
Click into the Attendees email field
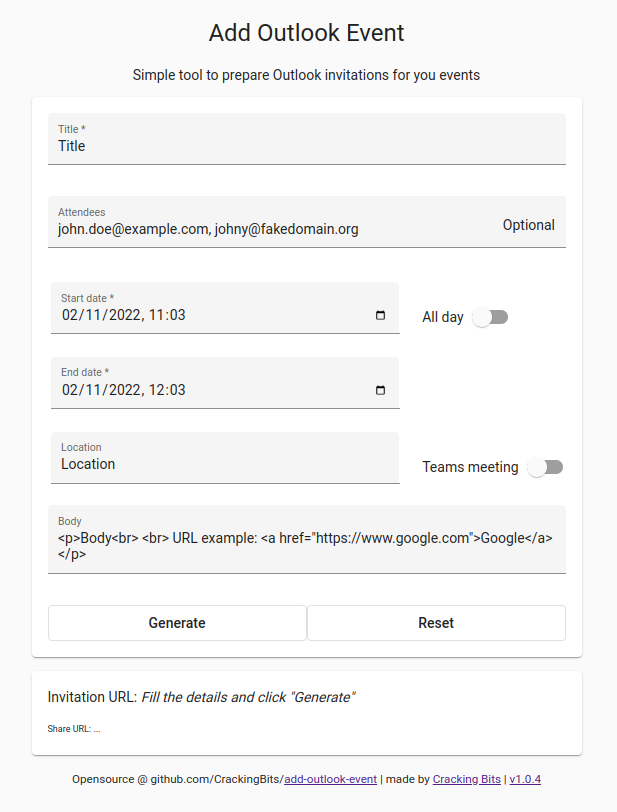click(275, 222)
